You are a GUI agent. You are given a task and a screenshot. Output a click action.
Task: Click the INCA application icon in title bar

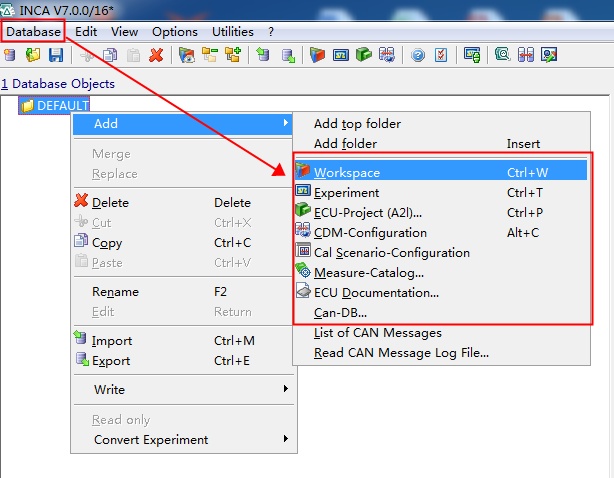click(7, 9)
